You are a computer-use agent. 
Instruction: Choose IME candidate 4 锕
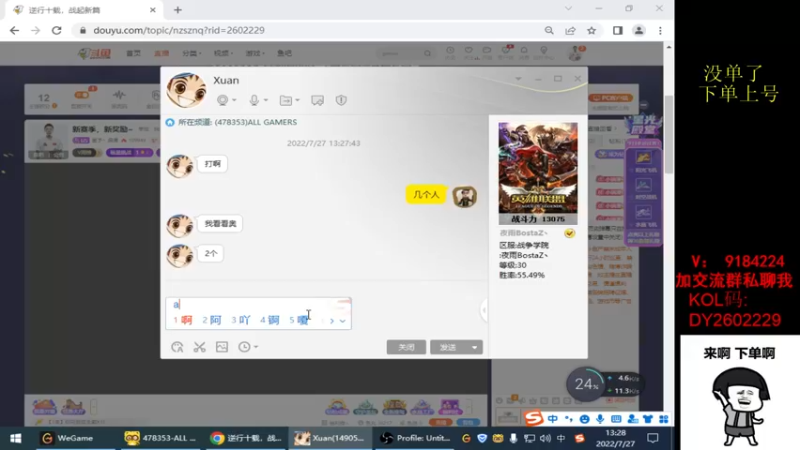269,320
